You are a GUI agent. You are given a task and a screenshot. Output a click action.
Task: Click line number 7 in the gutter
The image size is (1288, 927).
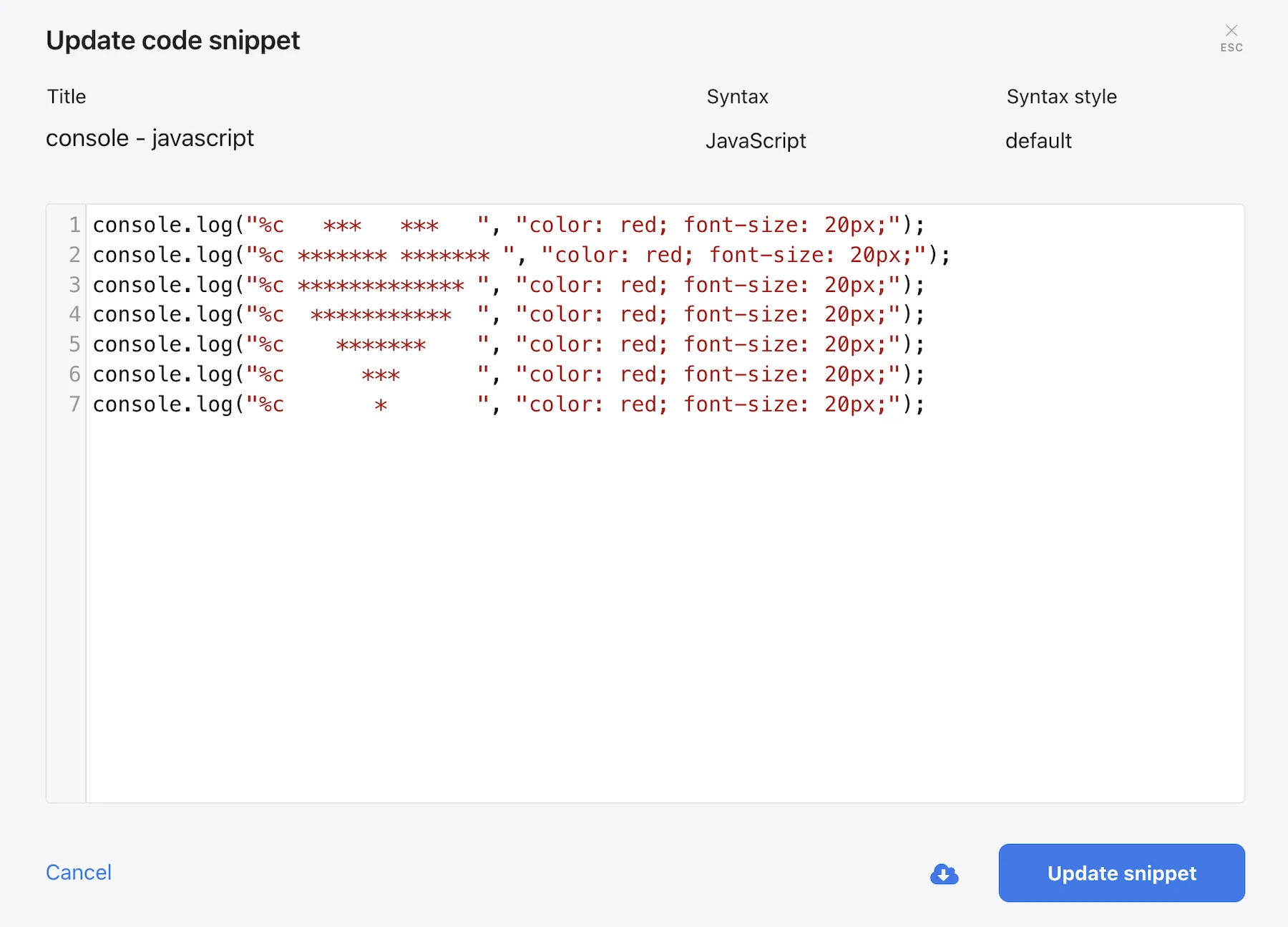coord(74,404)
